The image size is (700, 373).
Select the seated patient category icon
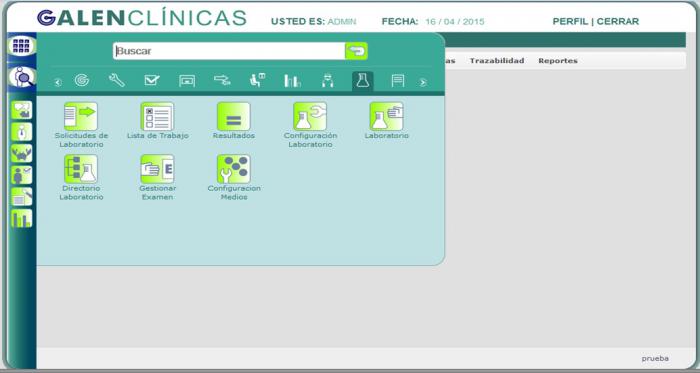pos(257,80)
